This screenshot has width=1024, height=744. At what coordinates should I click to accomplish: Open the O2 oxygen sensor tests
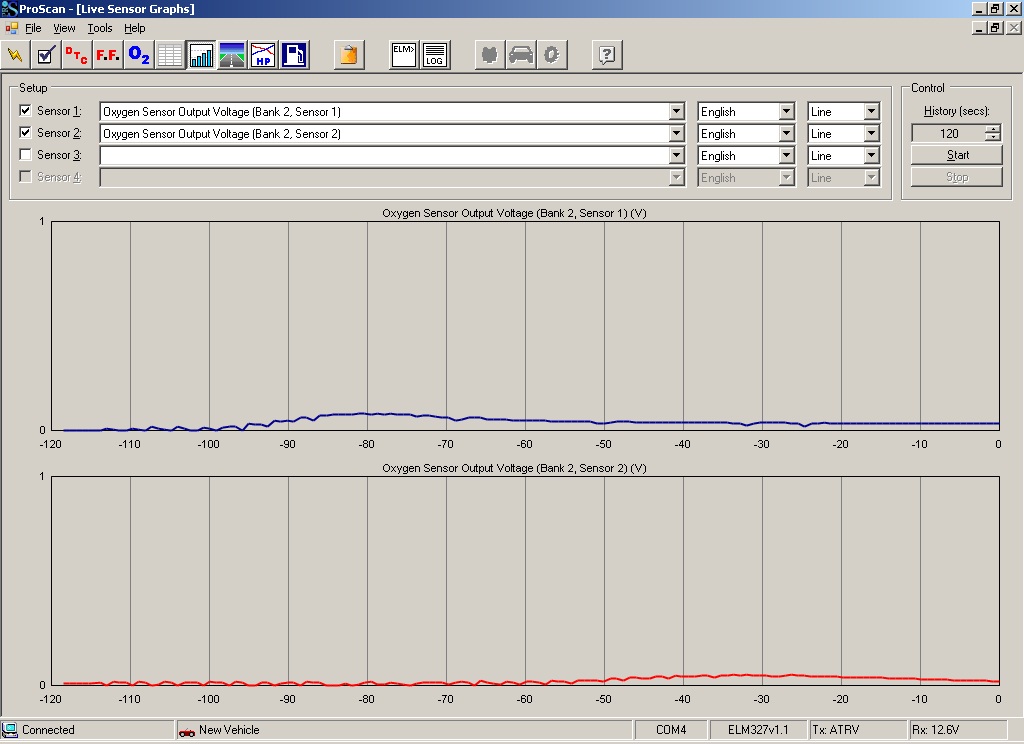tap(139, 55)
